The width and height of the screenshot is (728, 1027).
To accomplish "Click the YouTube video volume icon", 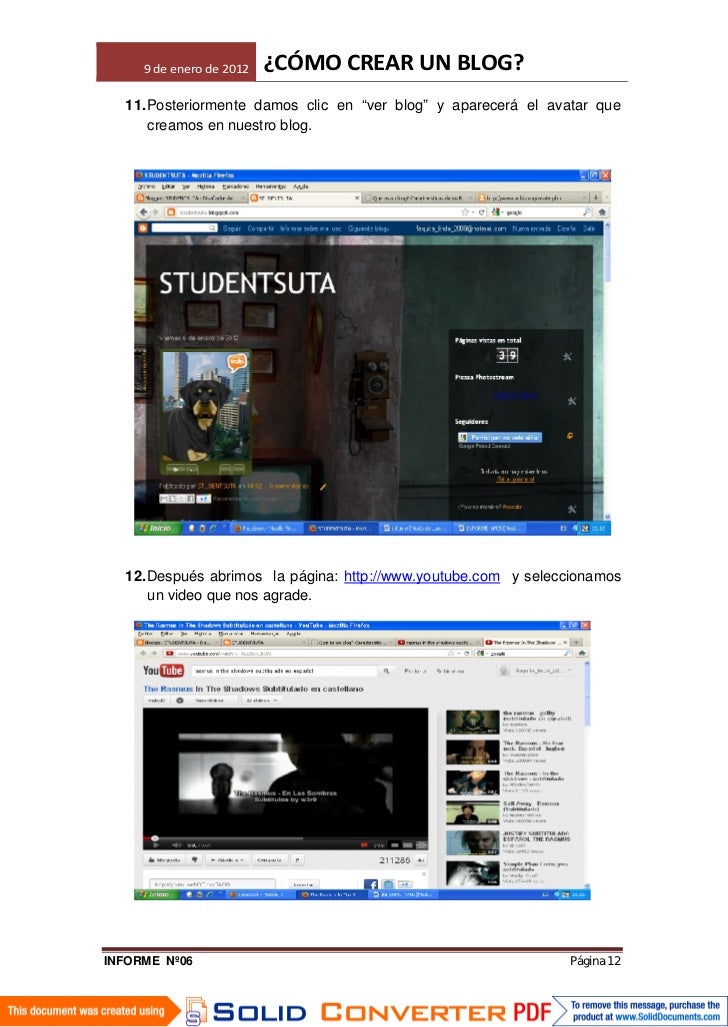I will [176, 845].
